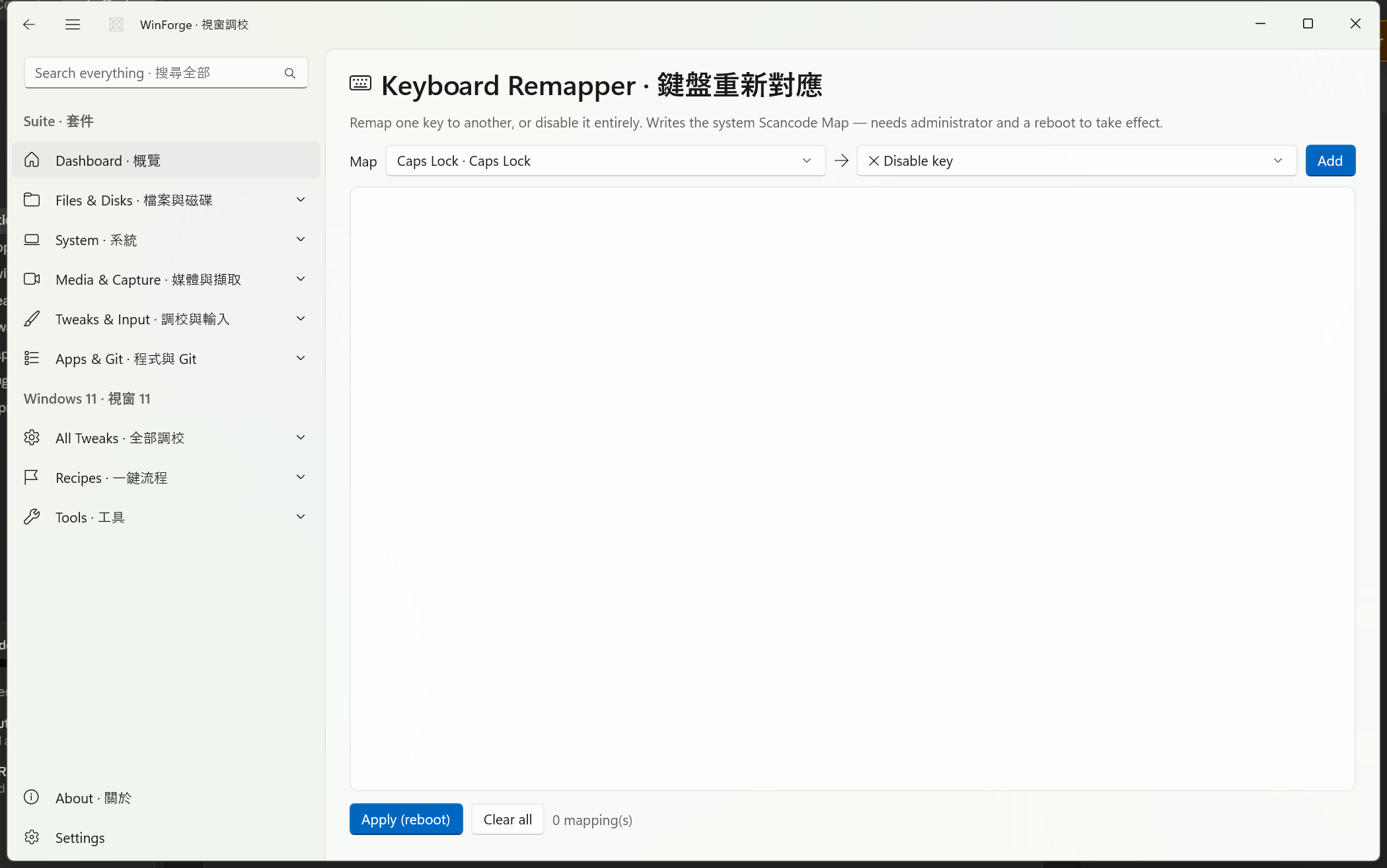Click the Tools wrench icon
This screenshot has height=868, width=1387.
point(32,517)
